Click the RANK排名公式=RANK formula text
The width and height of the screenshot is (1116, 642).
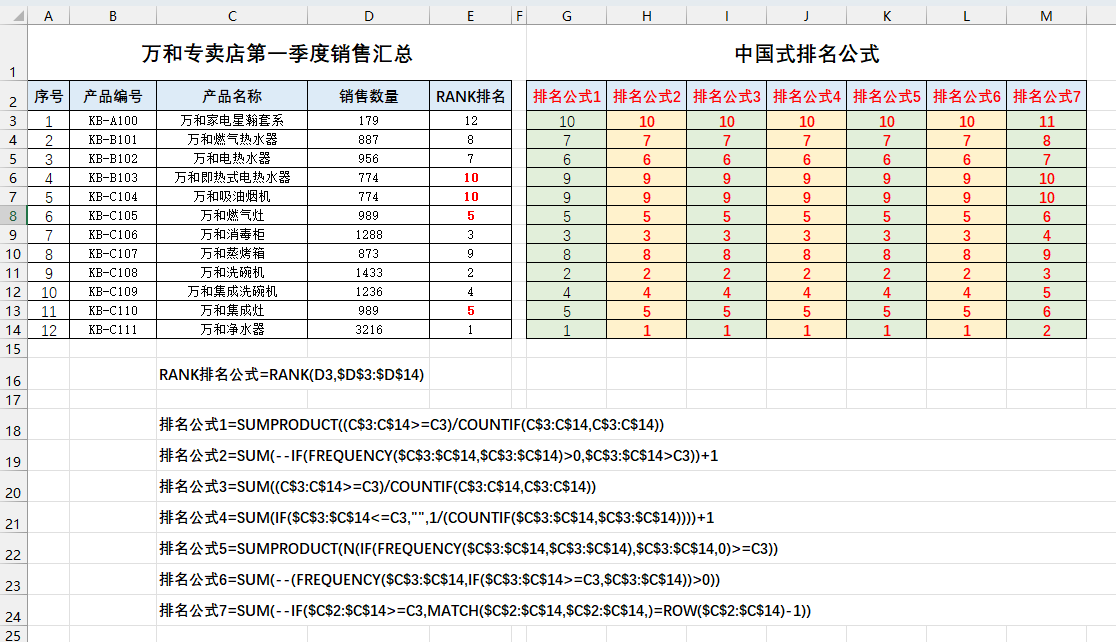pos(291,374)
